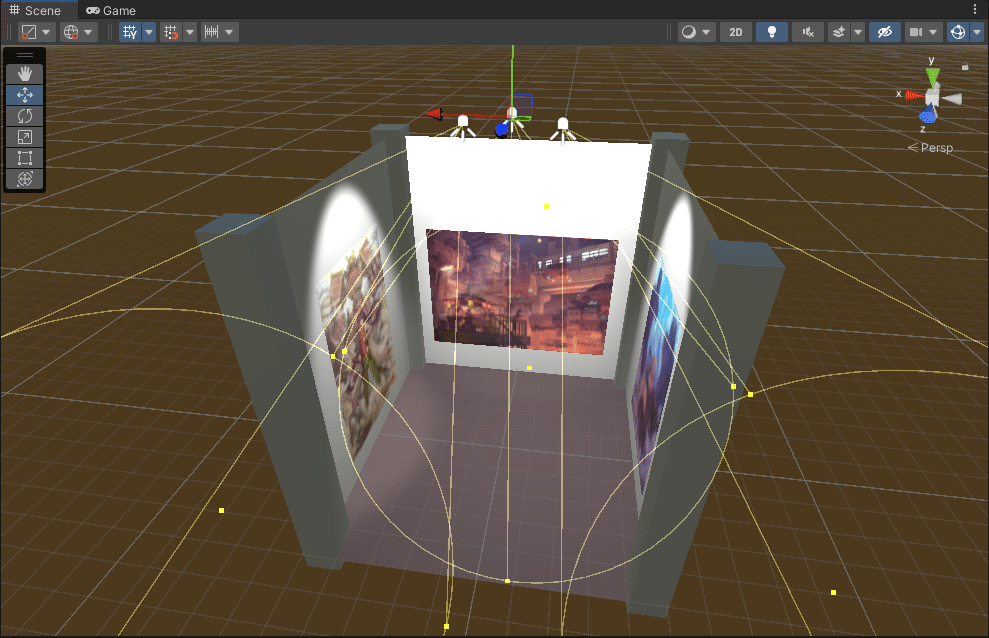Toggle gizmos display in scene
The width and height of the screenshot is (989, 638).
[957, 32]
